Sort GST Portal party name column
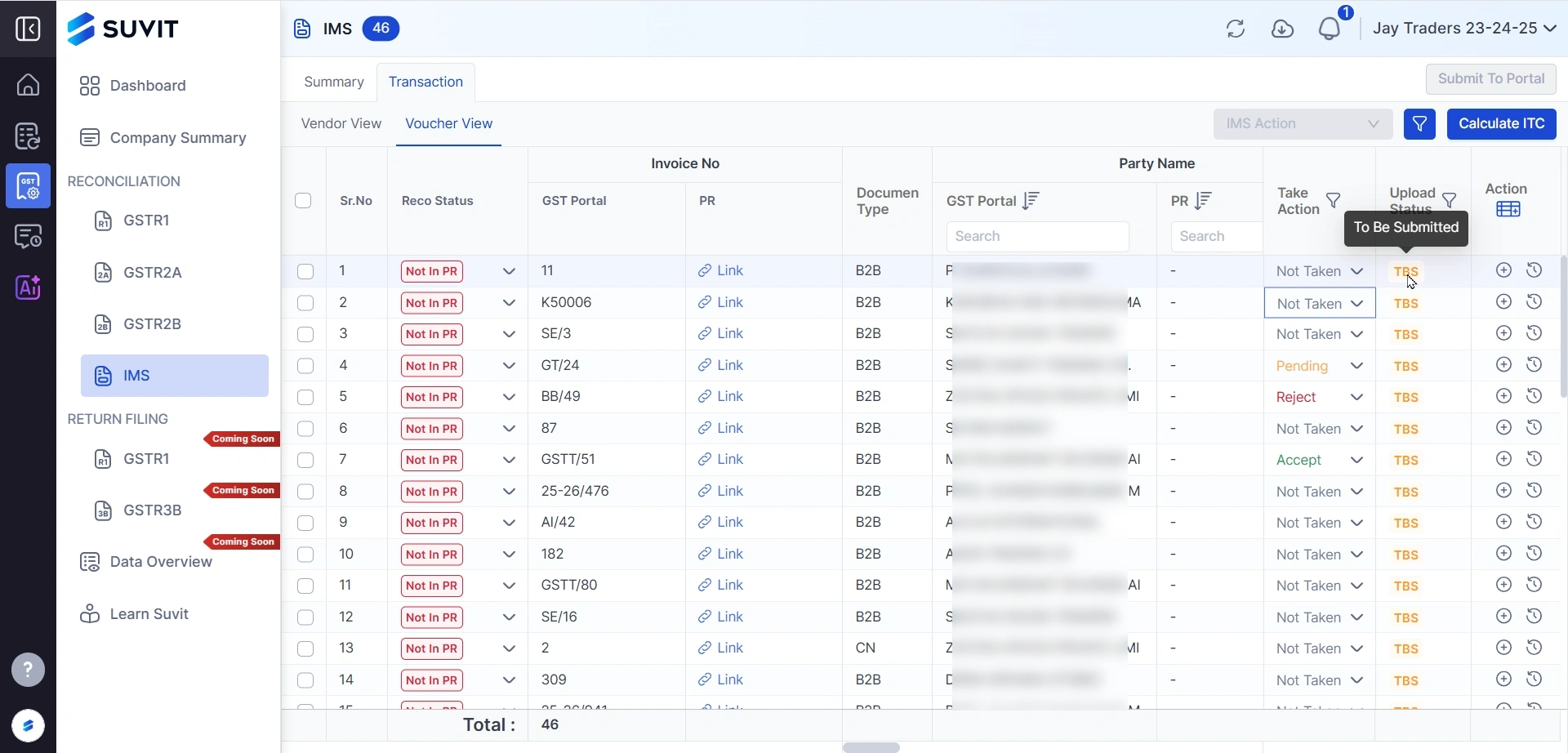This screenshot has height=753, width=1568. 1031,200
